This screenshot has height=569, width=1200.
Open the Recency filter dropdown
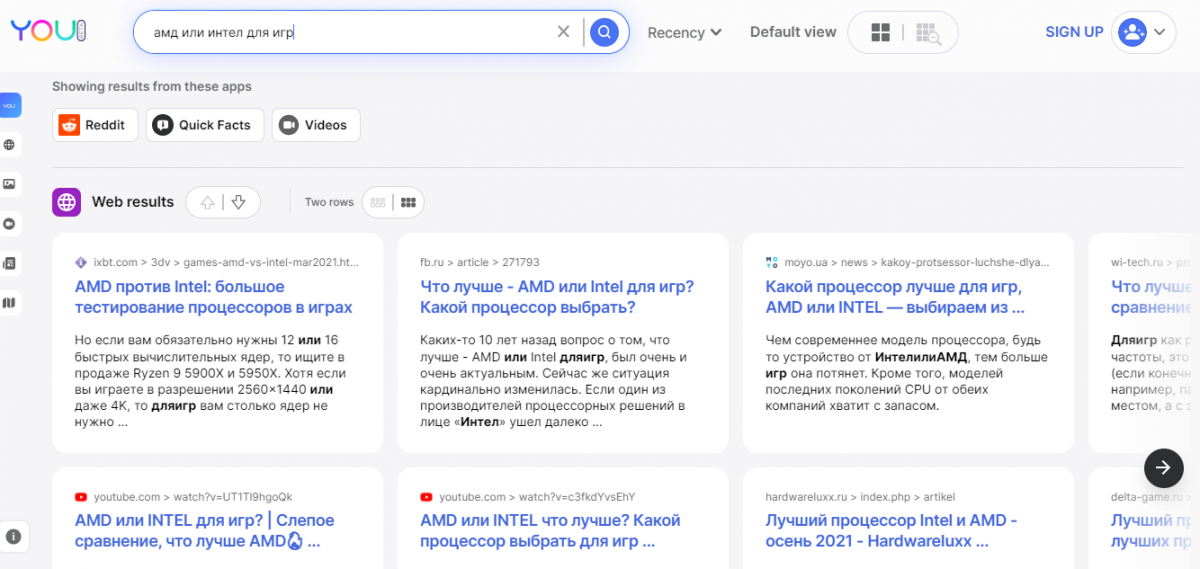click(x=685, y=32)
